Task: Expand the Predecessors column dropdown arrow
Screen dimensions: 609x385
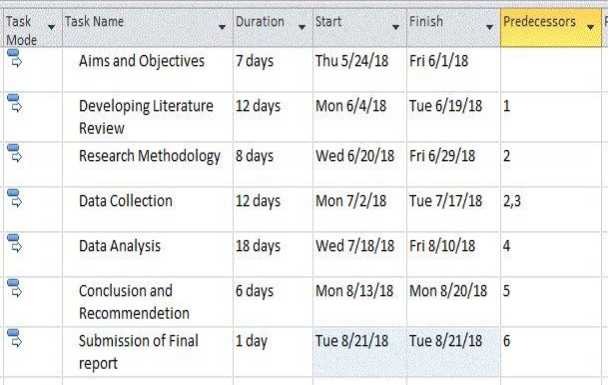Action: 590,27
